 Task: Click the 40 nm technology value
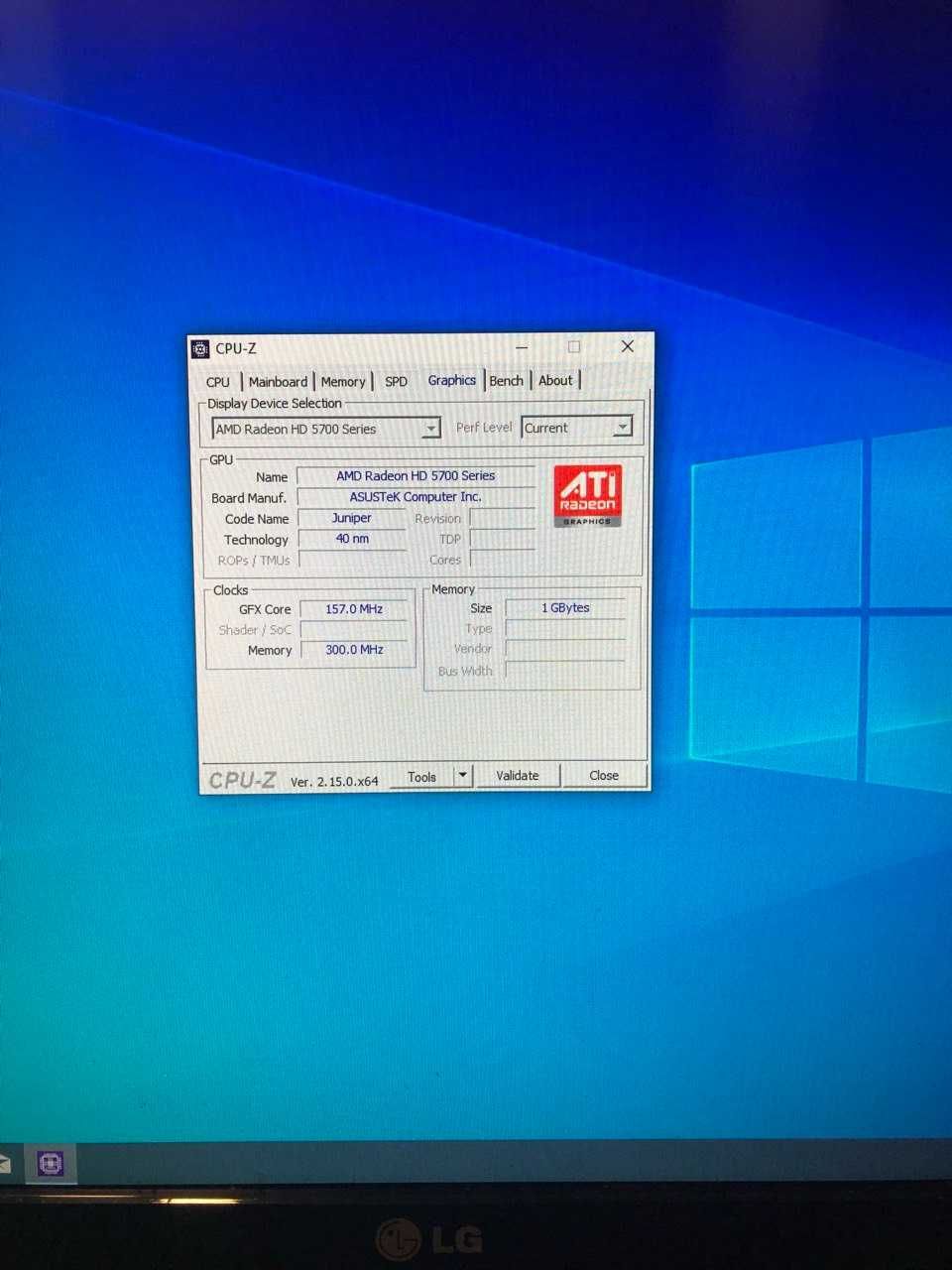352,539
